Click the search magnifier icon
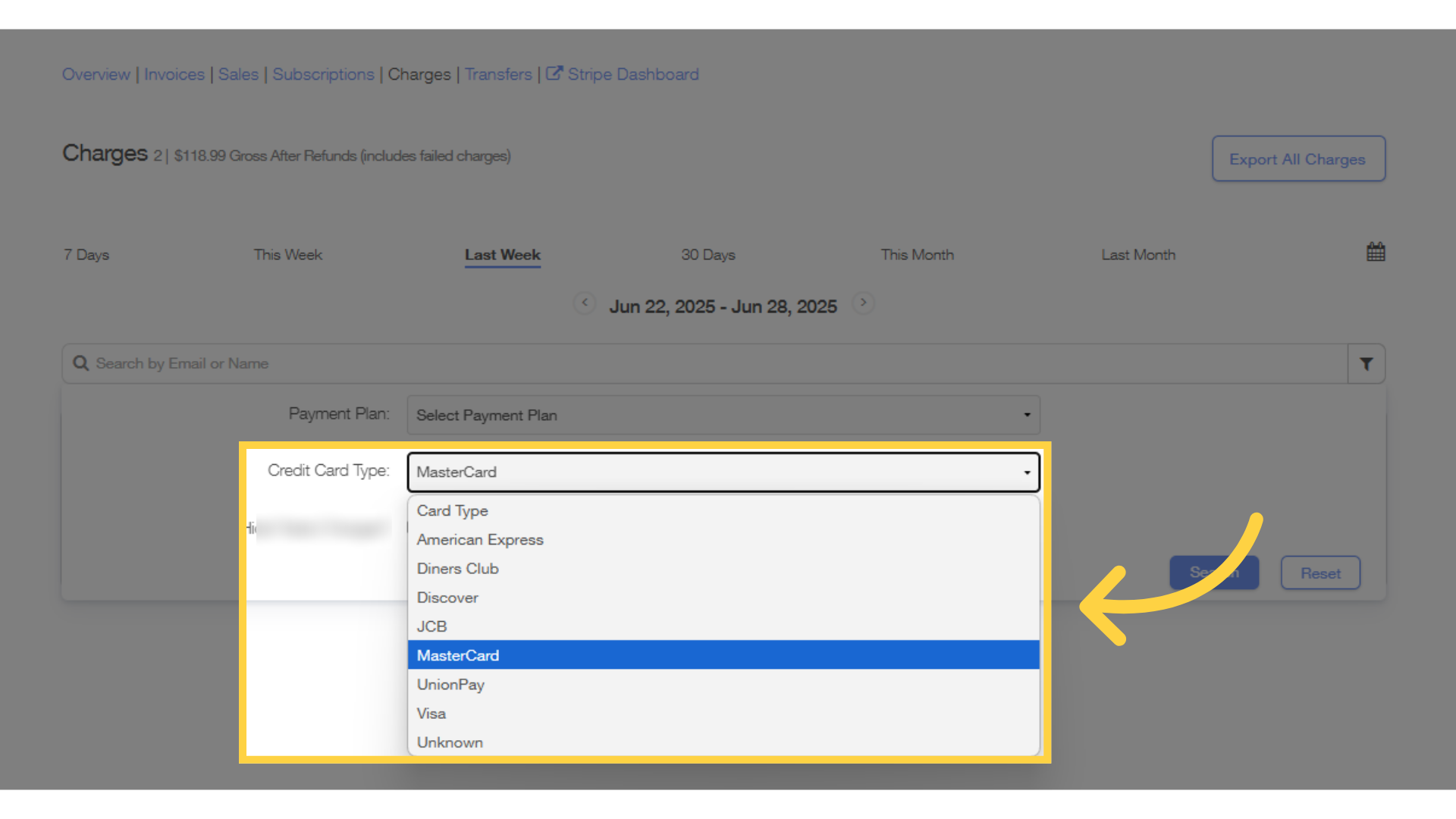The width and height of the screenshot is (1456, 819). click(80, 363)
